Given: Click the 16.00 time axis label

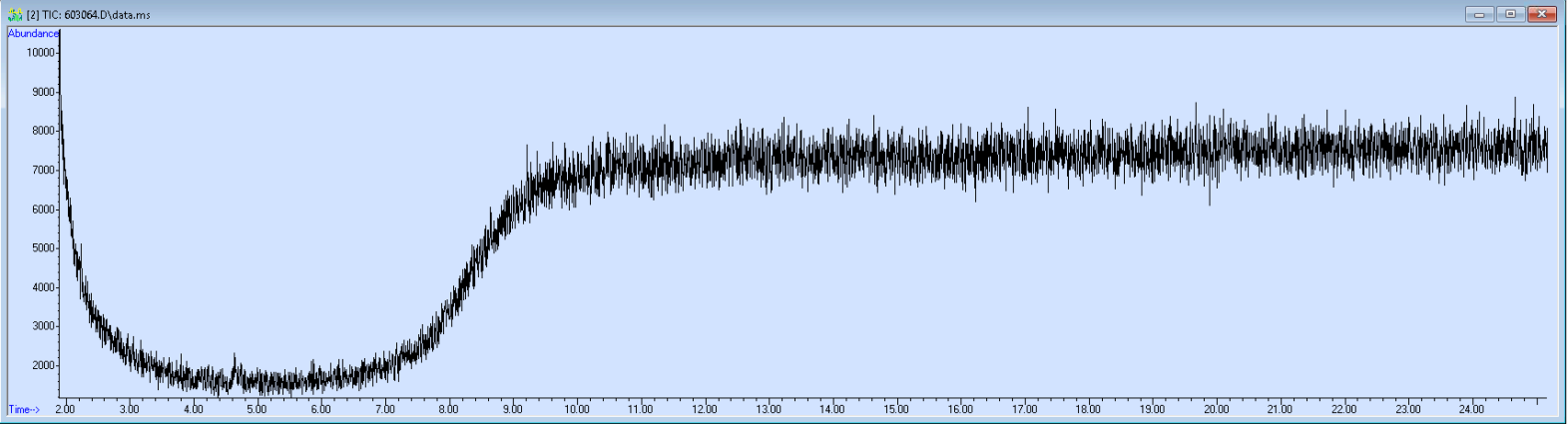Looking at the screenshot, I should (959, 409).
